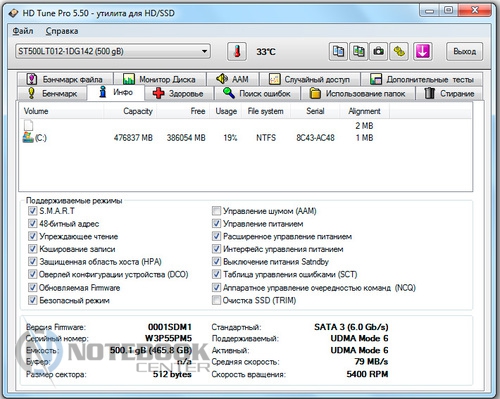
Task: Toggle the S.M.A.R.T checkbox
Action: (32, 211)
